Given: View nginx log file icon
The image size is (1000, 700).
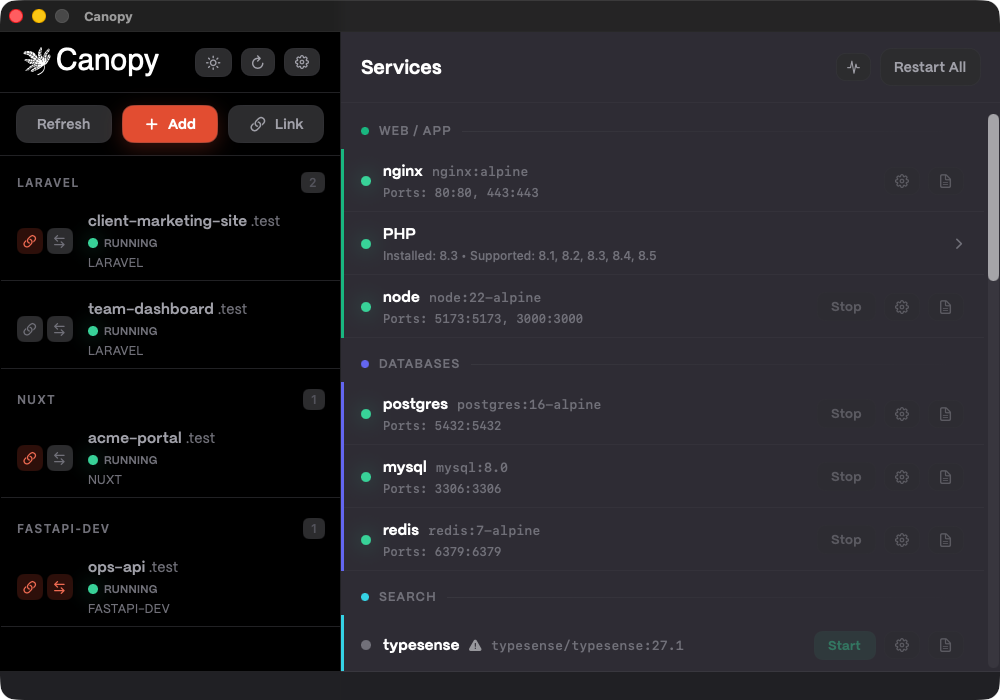Looking at the screenshot, I should [945, 181].
